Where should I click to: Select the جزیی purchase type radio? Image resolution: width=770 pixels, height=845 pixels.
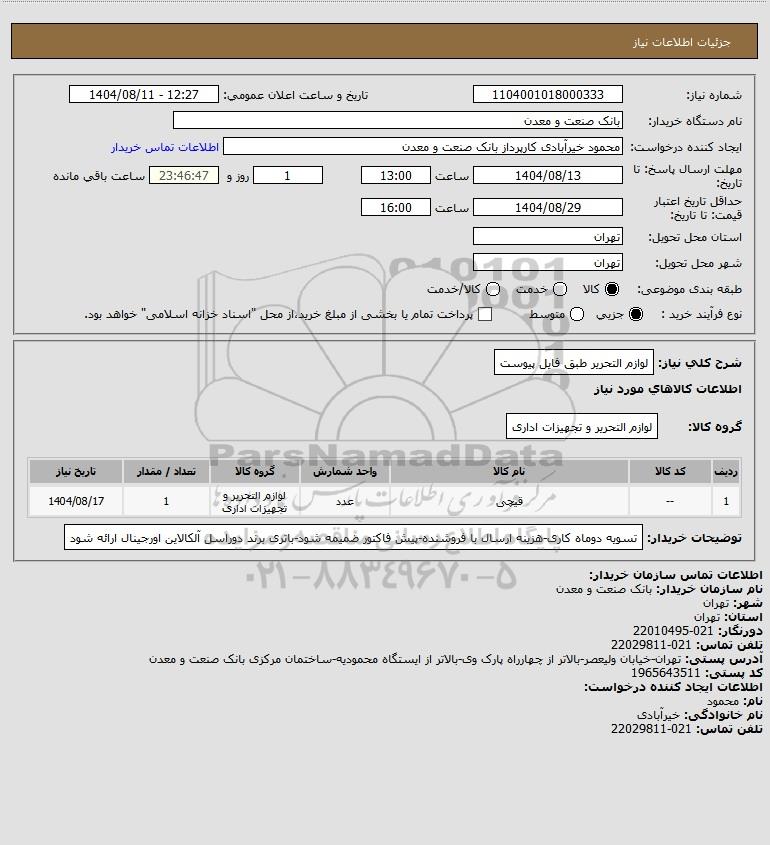click(x=636, y=314)
